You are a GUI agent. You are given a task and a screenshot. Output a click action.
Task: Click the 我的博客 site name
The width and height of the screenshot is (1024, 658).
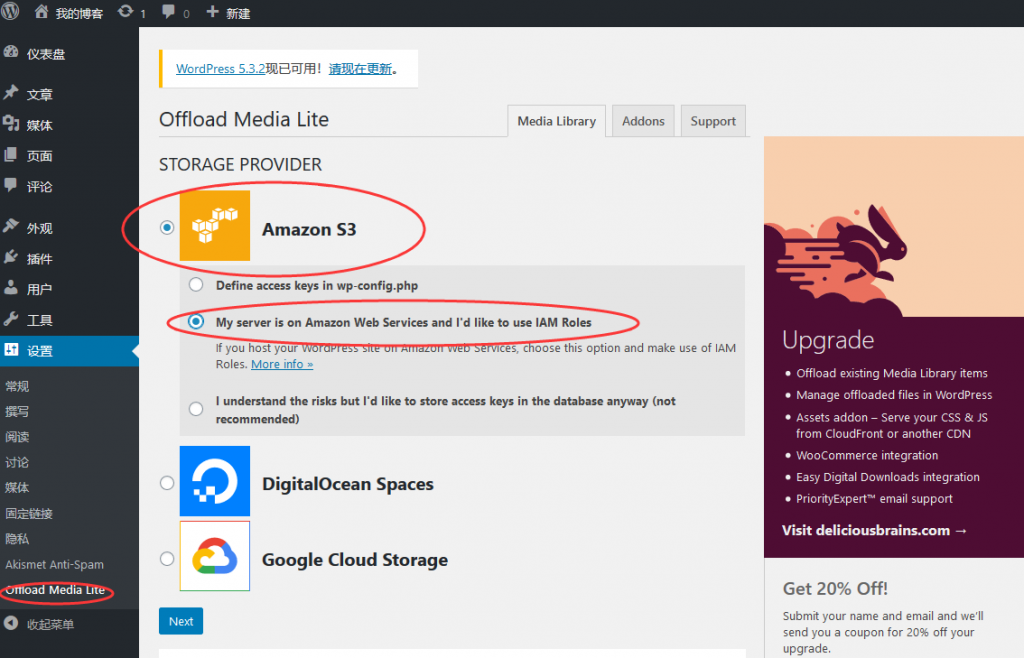click(x=79, y=13)
